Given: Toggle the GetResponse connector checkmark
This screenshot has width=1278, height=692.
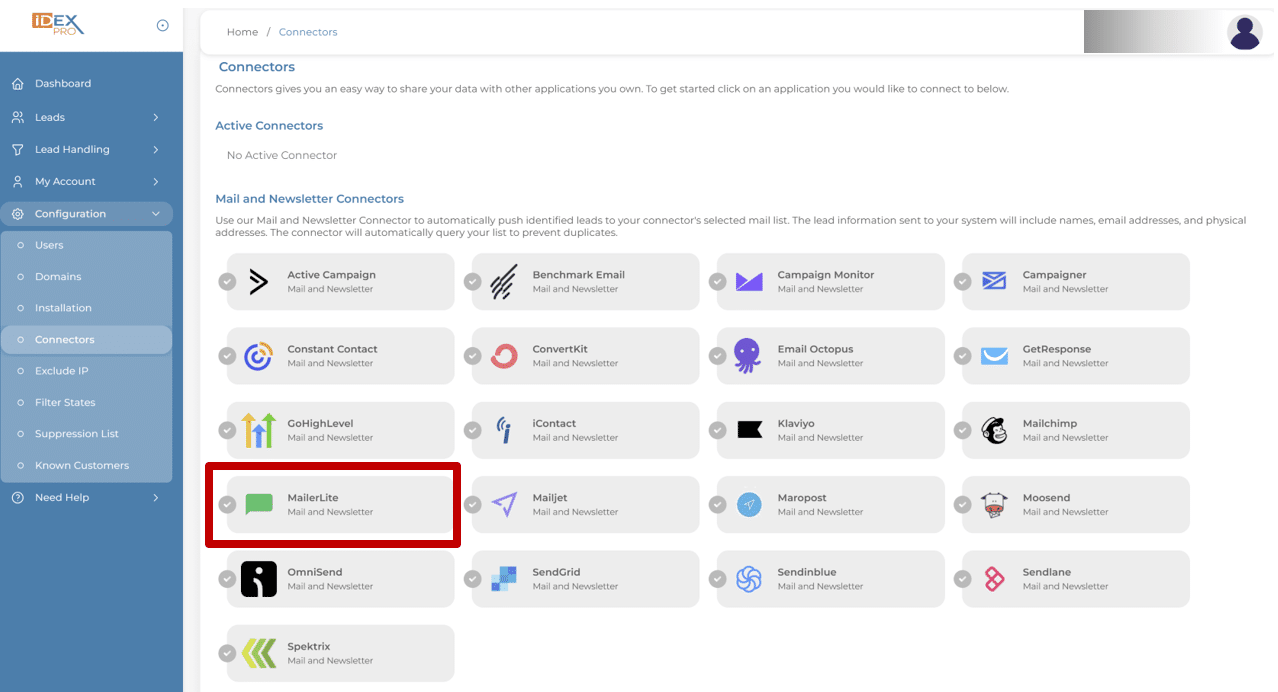Looking at the screenshot, I should [963, 356].
